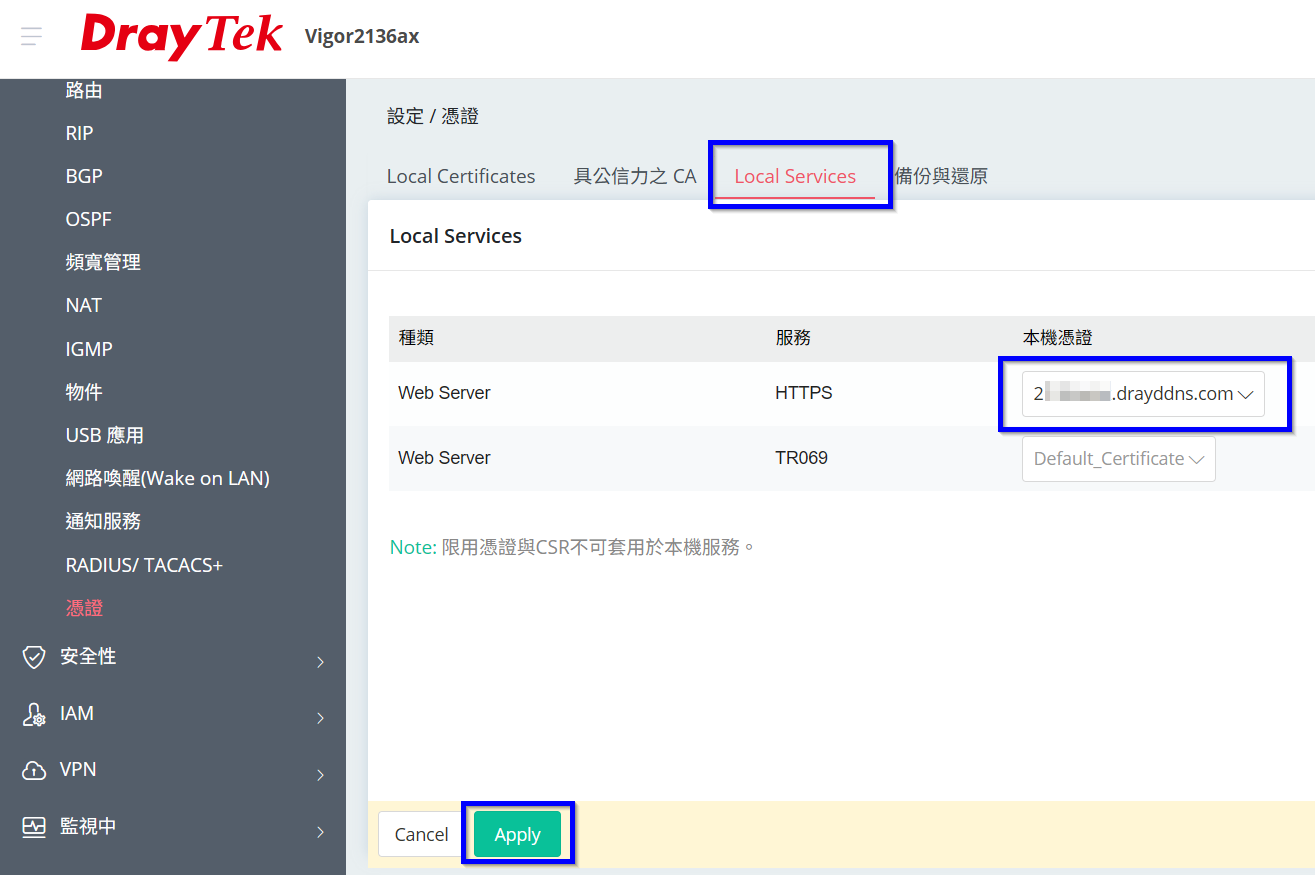Switch to 具公信力之 CA tab
1315x875 pixels.
pyautogui.click(x=635, y=176)
